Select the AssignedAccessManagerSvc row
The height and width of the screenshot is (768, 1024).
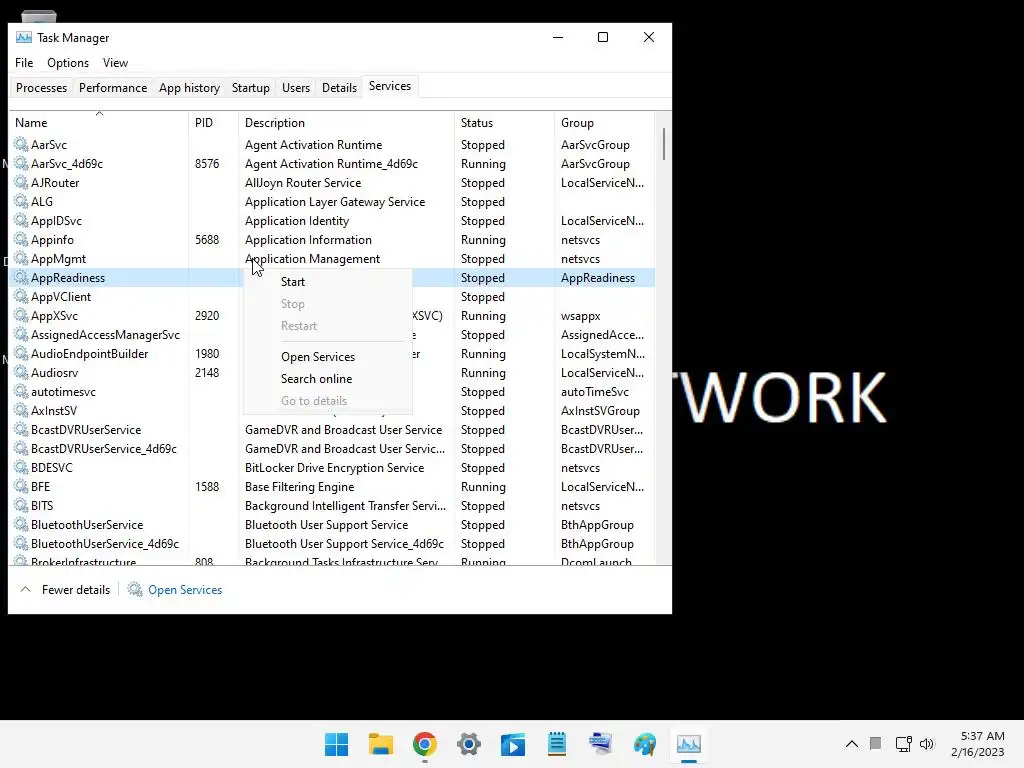tap(332, 334)
